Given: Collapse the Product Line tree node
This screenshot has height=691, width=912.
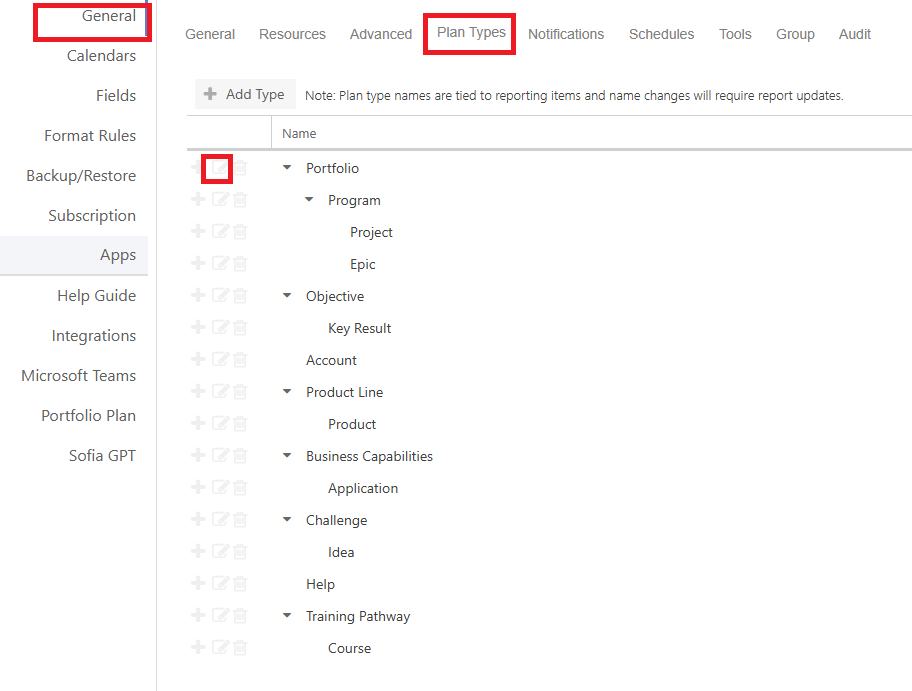Looking at the screenshot, I should point(287,391).
